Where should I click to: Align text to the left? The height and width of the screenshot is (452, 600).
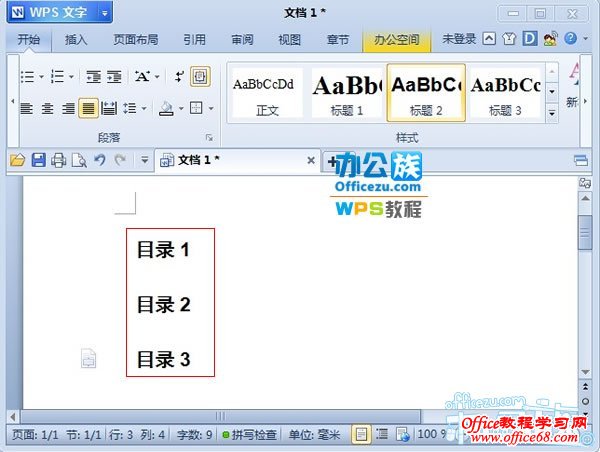[26, 108]
